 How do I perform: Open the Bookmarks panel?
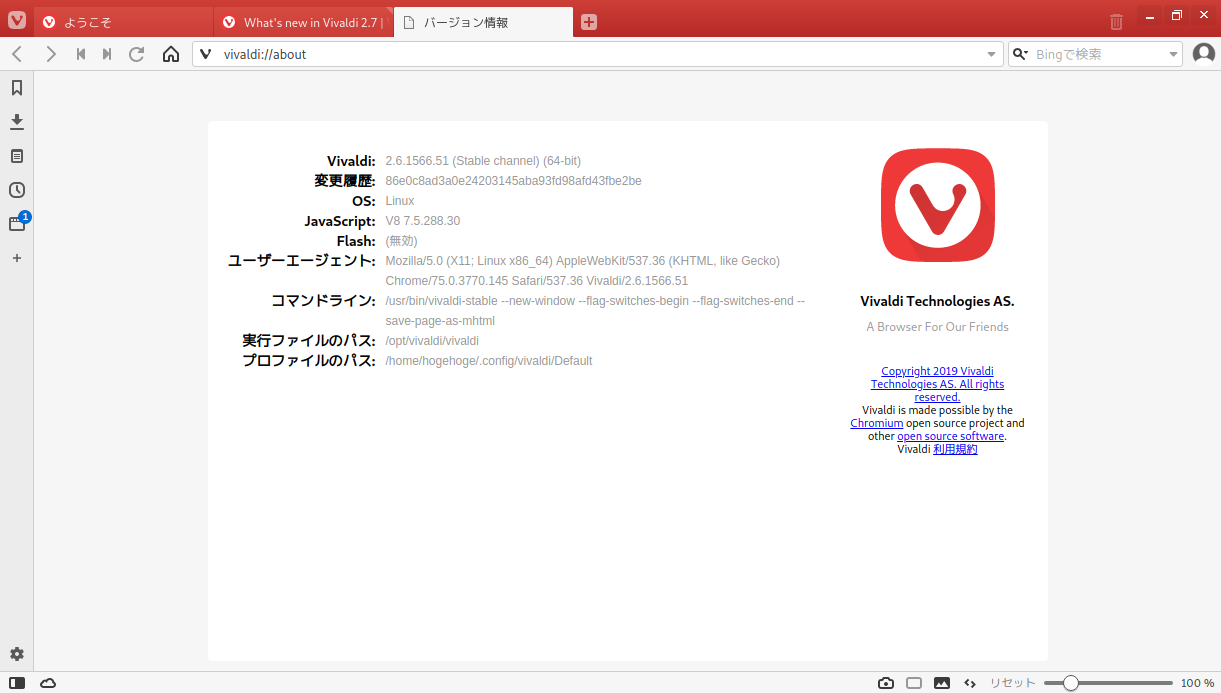17,88
